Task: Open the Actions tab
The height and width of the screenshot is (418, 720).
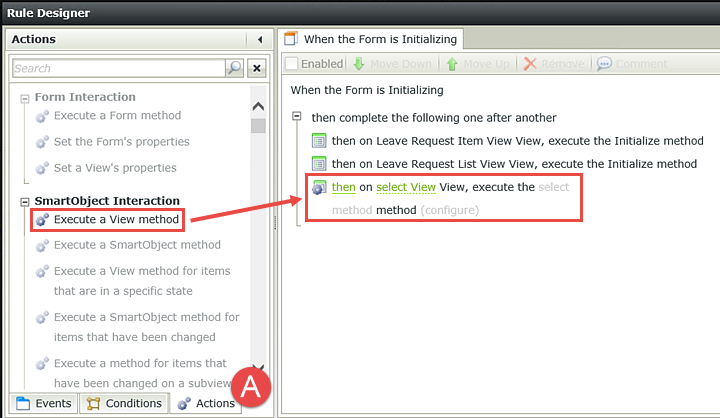Action: (x=206, y=403)
